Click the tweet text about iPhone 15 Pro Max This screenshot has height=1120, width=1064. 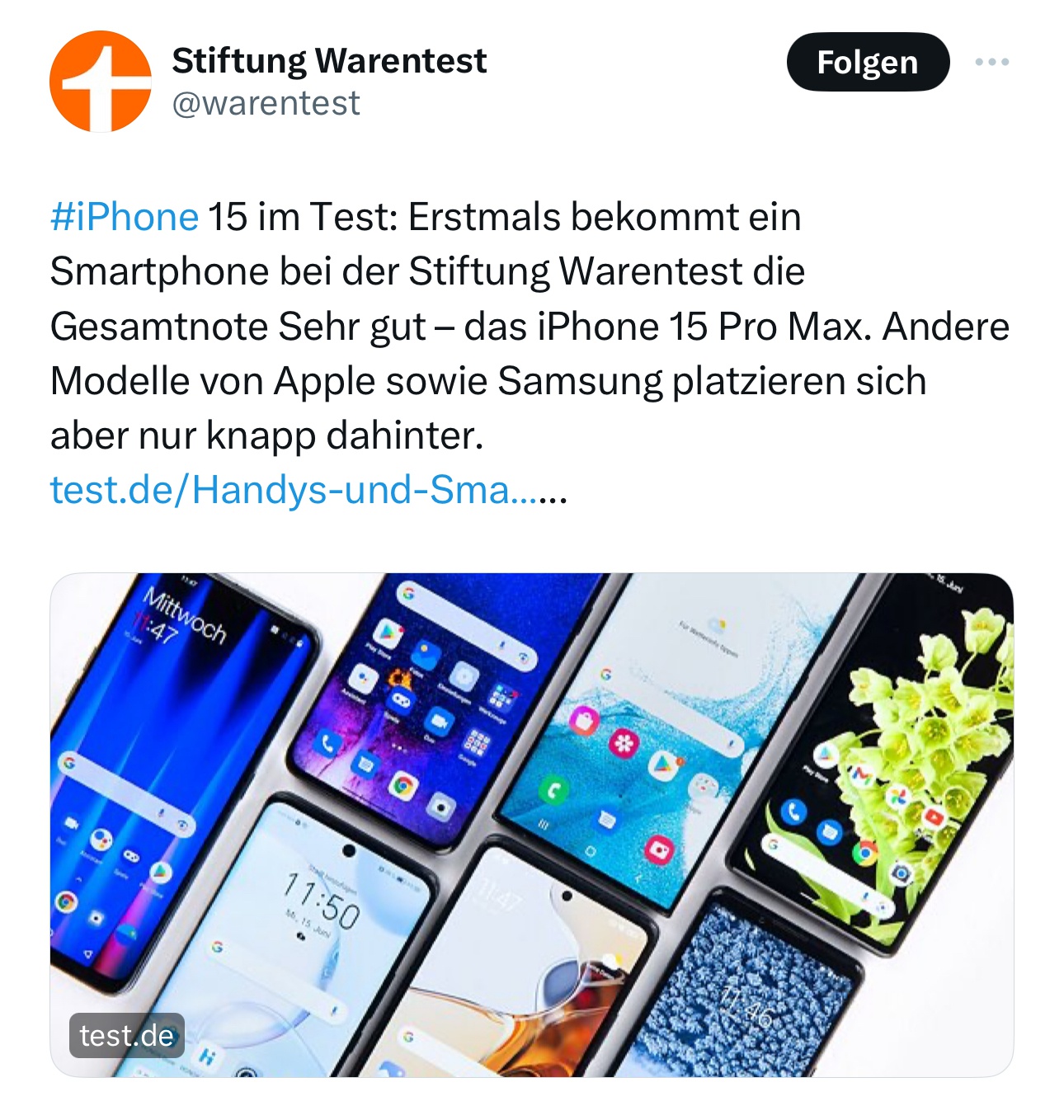pos(530,326)
